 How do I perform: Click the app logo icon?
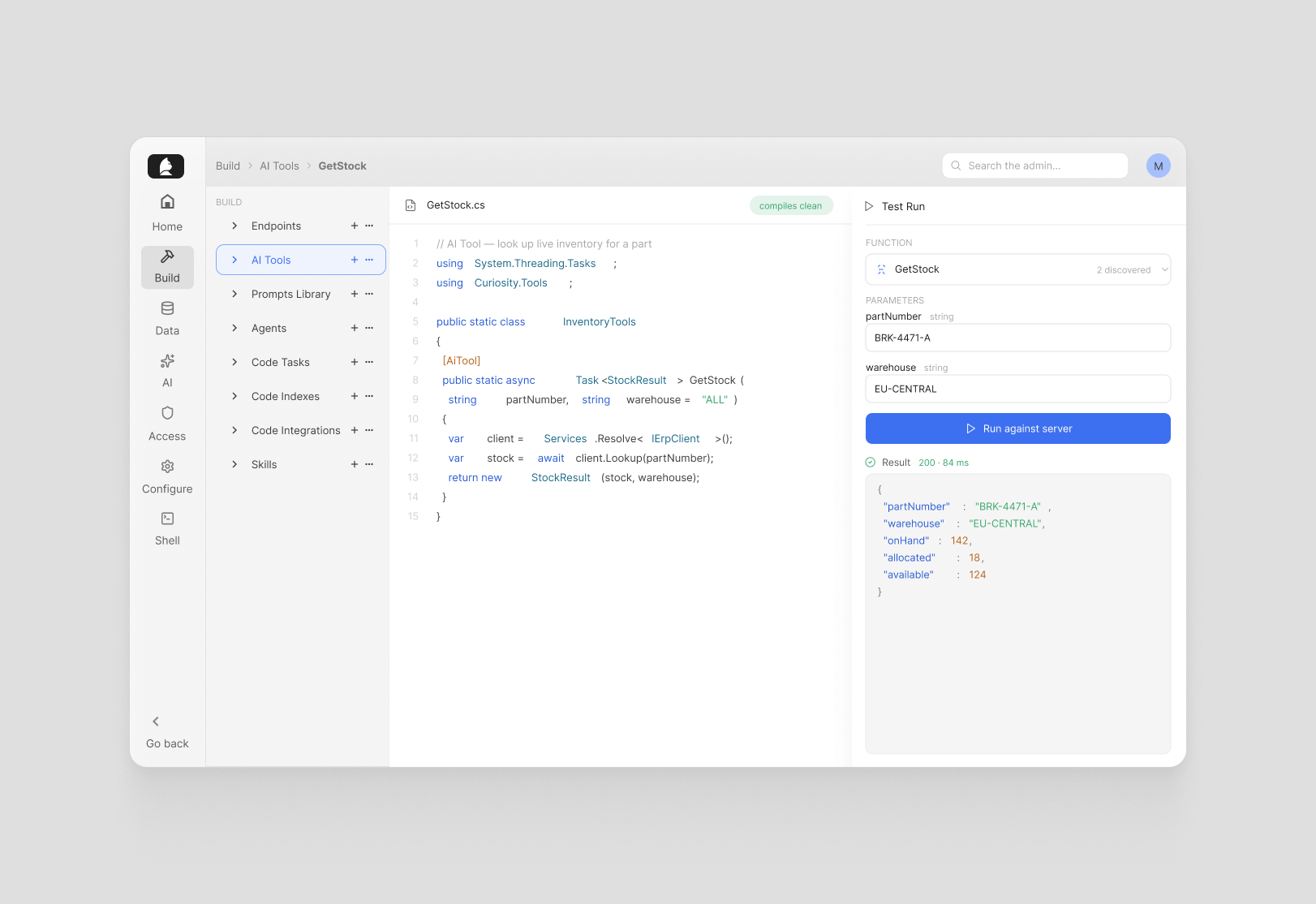point(166,166)
